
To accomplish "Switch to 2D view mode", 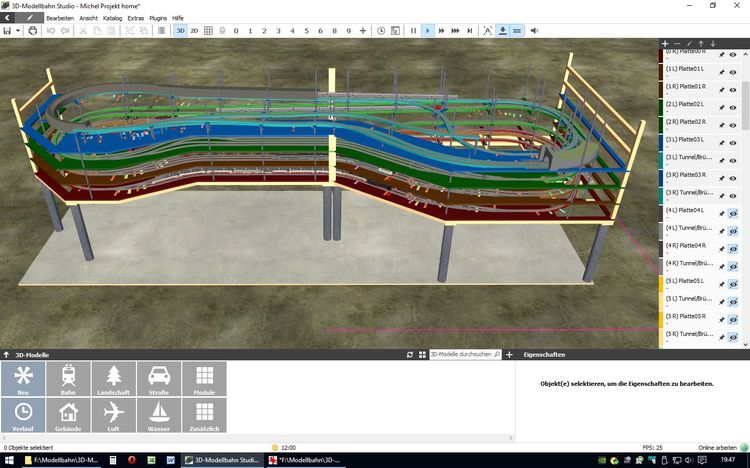I will click(x=194, y=31).
